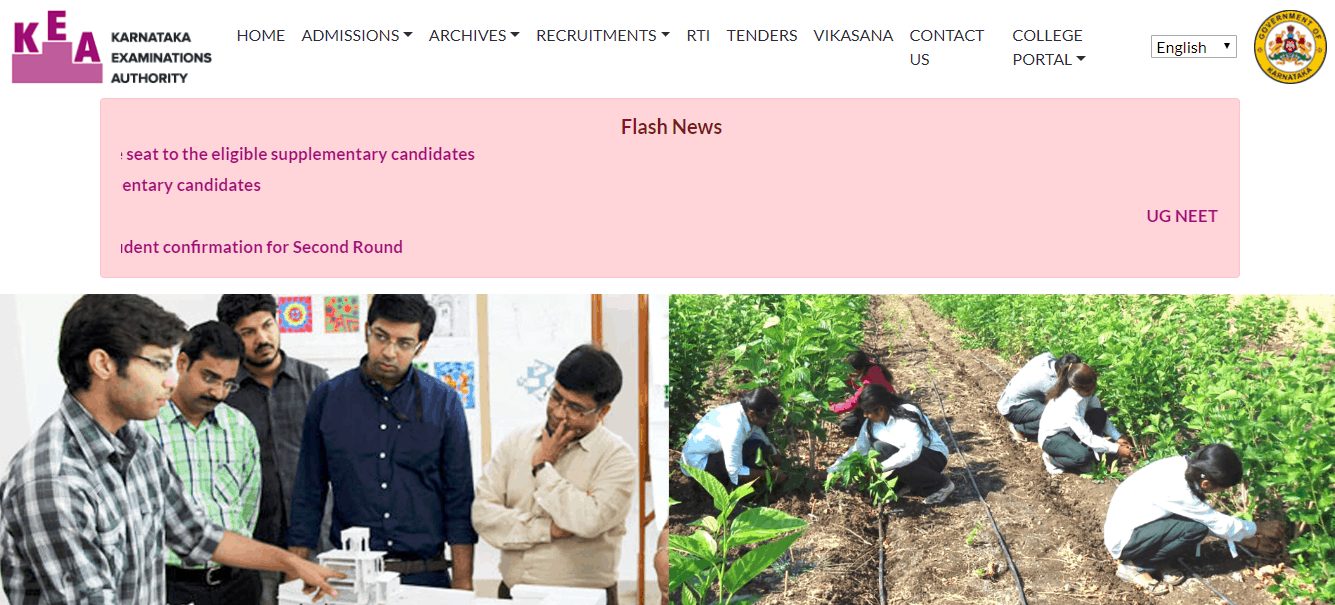Expand the RECRUITMENTS dropdown menu
1335x605 pixels.
(x=603, y=35)
